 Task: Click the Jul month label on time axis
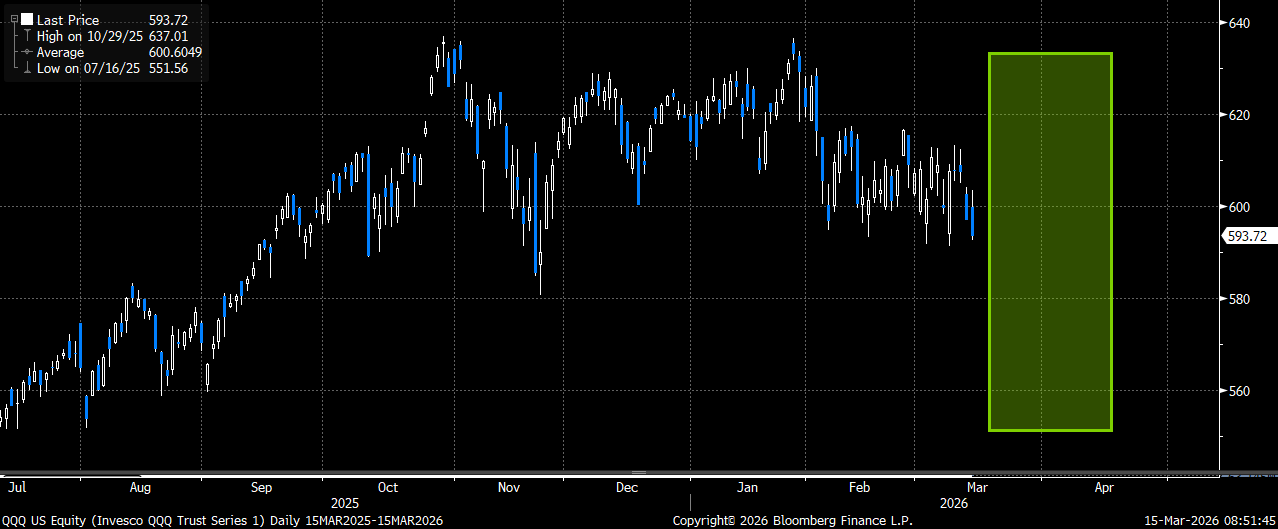coord(16,488)
